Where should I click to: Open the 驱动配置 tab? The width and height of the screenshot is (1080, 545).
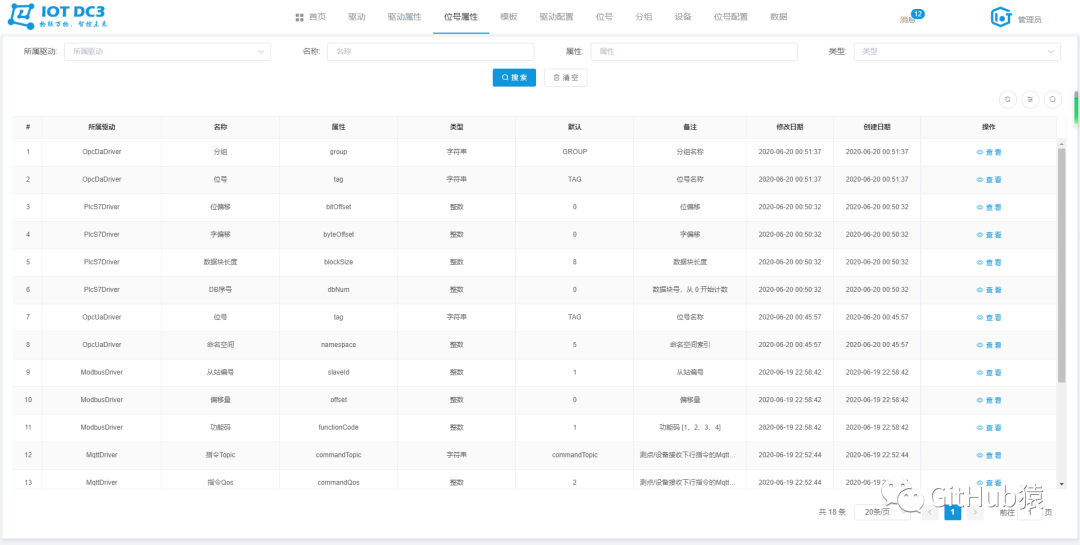[557, 17]
